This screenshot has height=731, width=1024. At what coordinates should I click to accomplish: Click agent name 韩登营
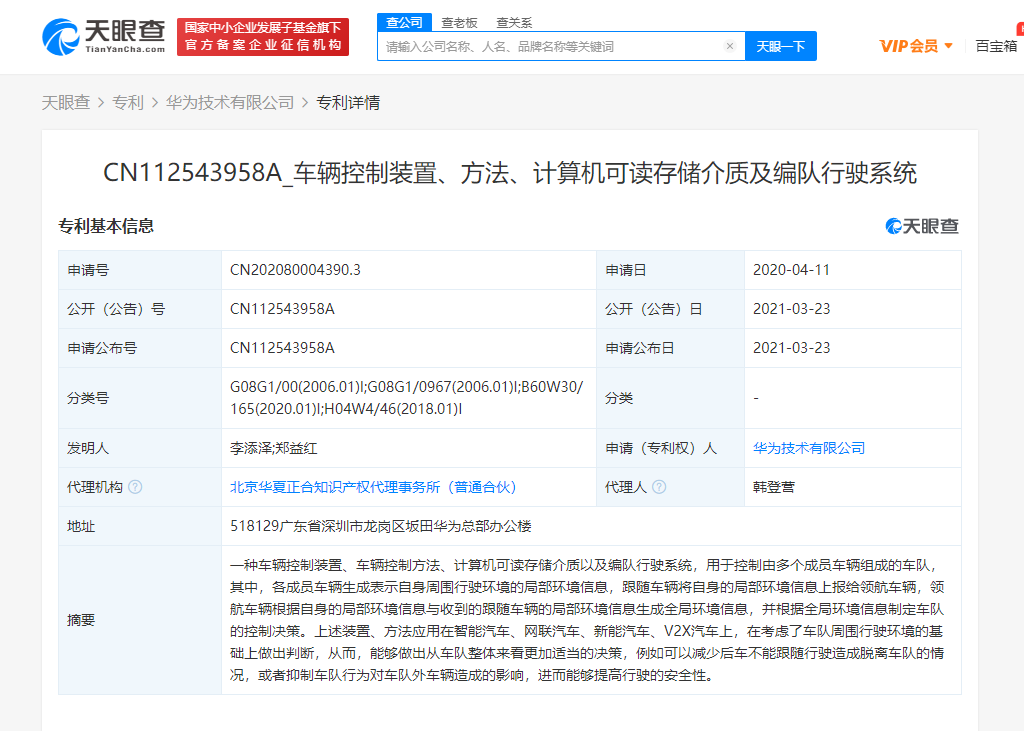774,487
